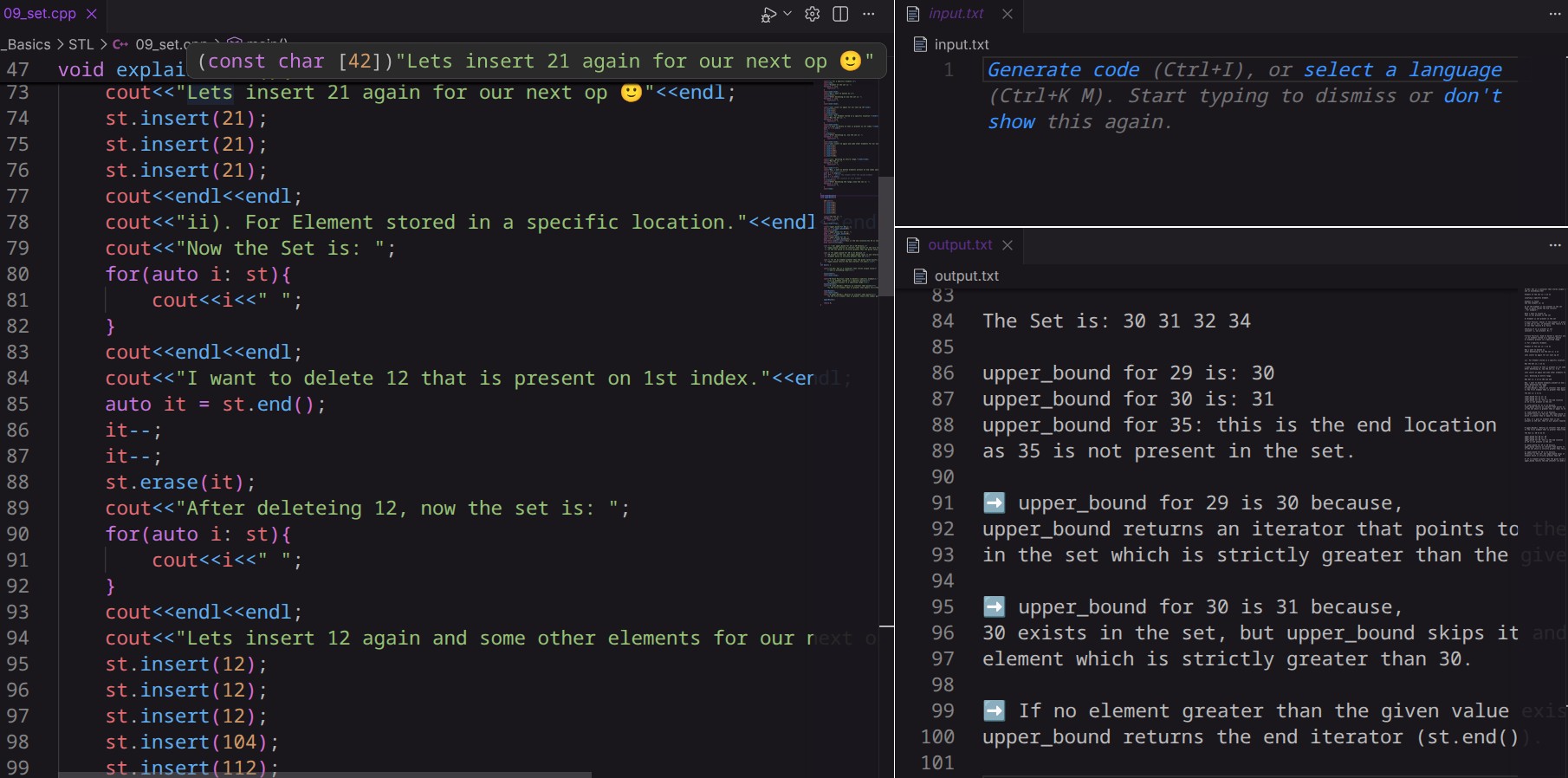Click the "don't show" link in input.txt
Viewport: 1568px width, 778px height.
(x=1244, y=108)
